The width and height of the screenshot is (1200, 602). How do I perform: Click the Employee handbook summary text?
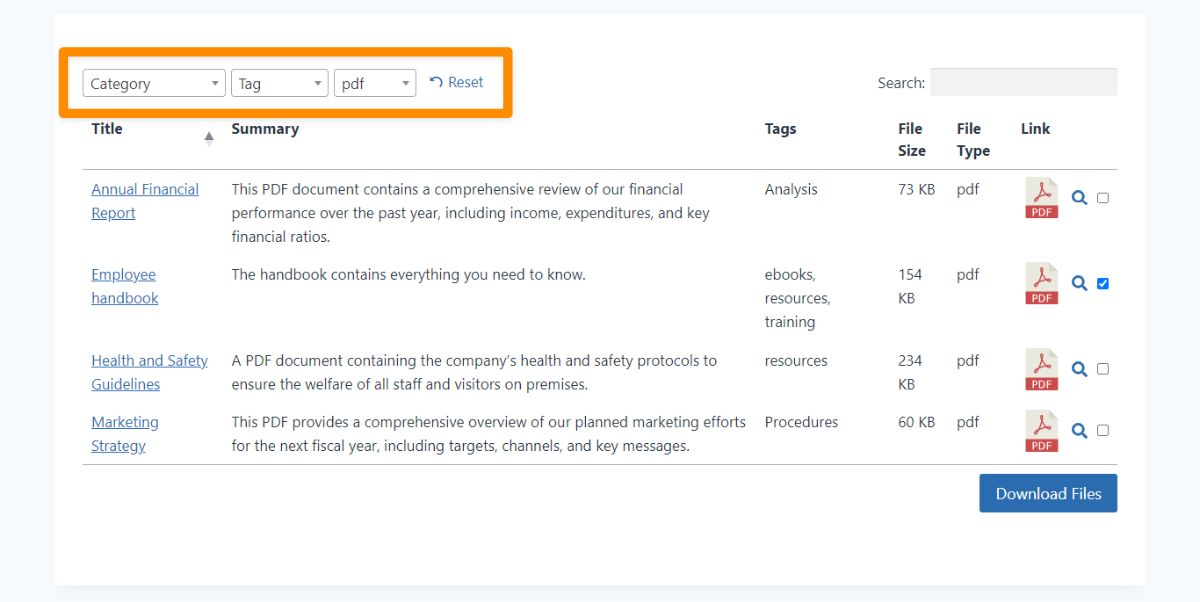[x=408, y=274]
